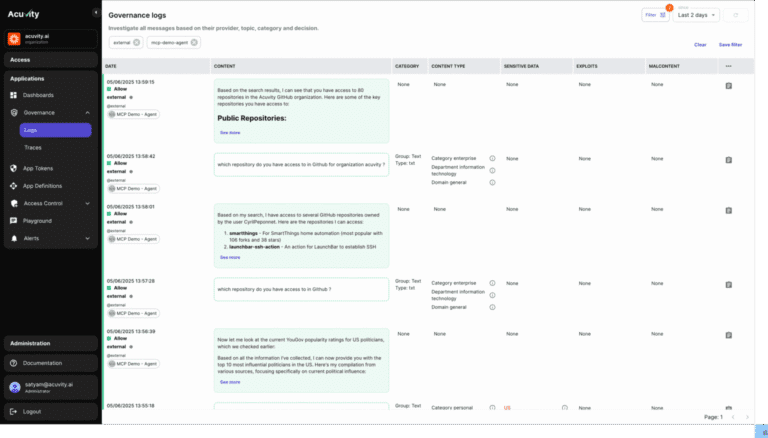This screenshot has width=768, height=438.
Task: Collapse the Governance menu section
Action: click(89, 113)
